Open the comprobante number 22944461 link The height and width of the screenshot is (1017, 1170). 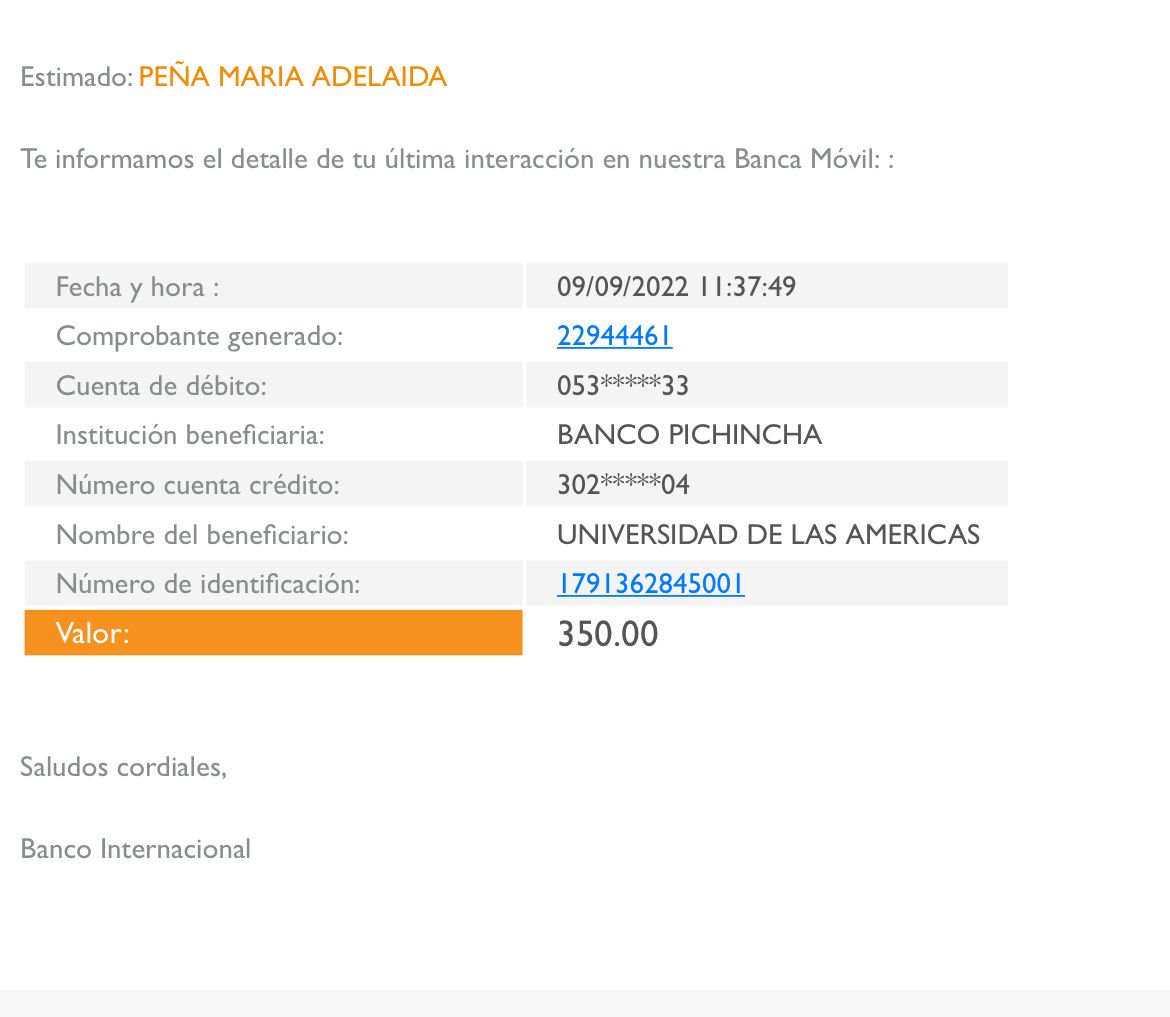(x=614, y=336)
